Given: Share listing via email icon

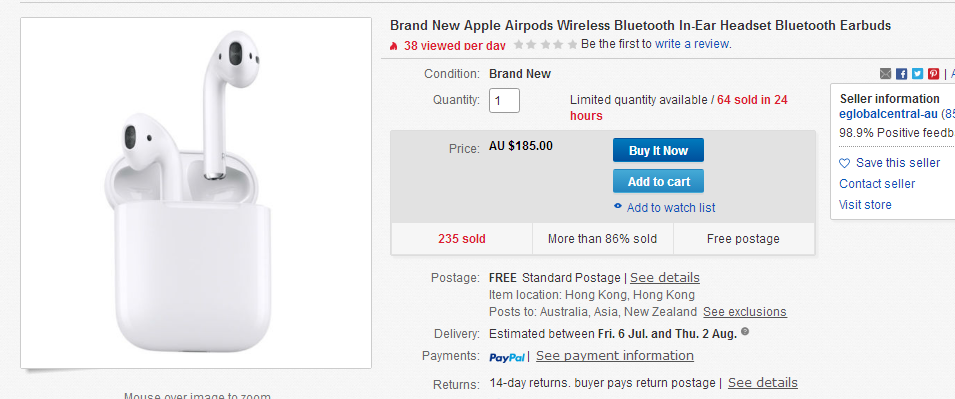Looking at the screenshot, I should (x=886, y=74).
